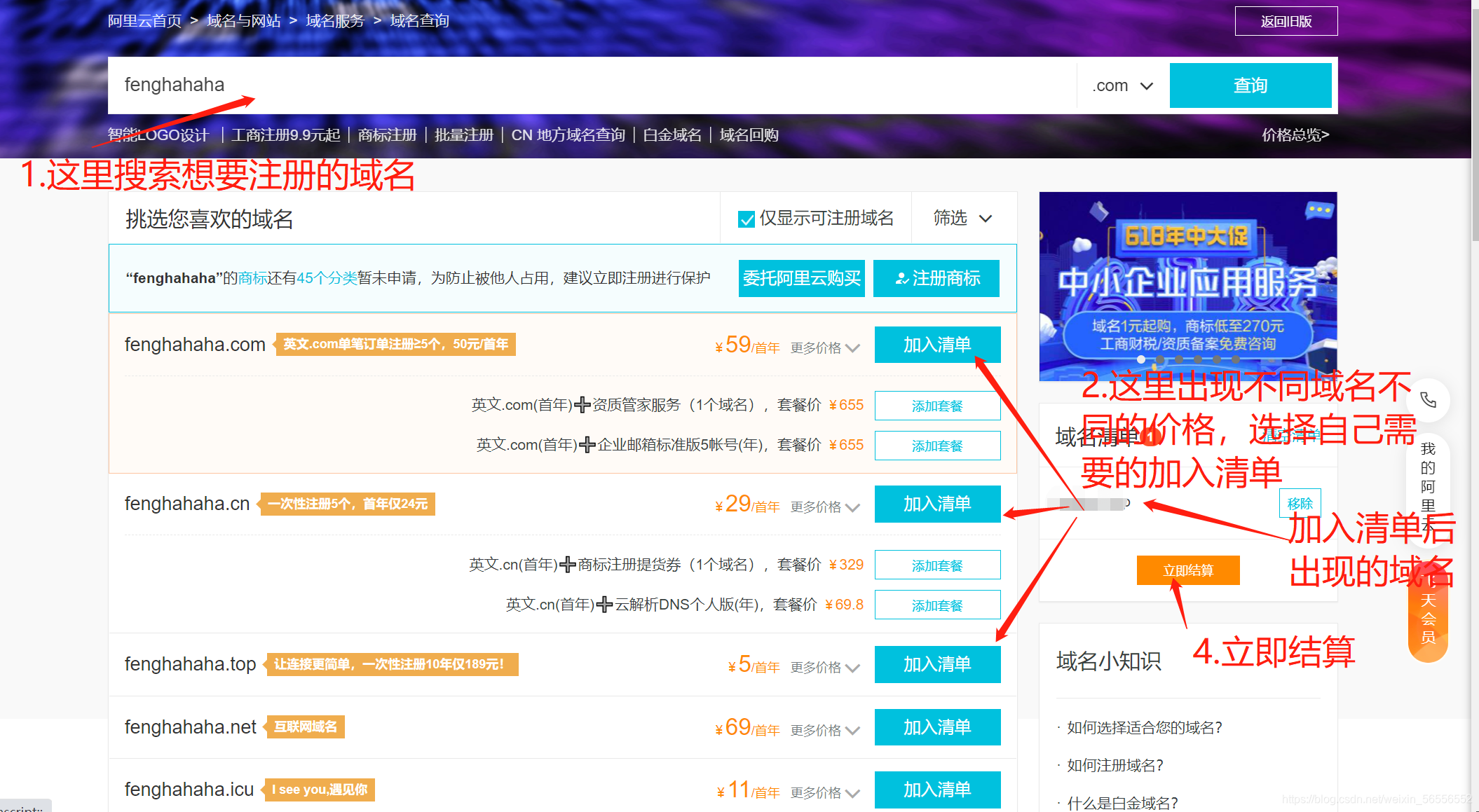Click 委托阿里云购买 button

[x=802, y=278]
